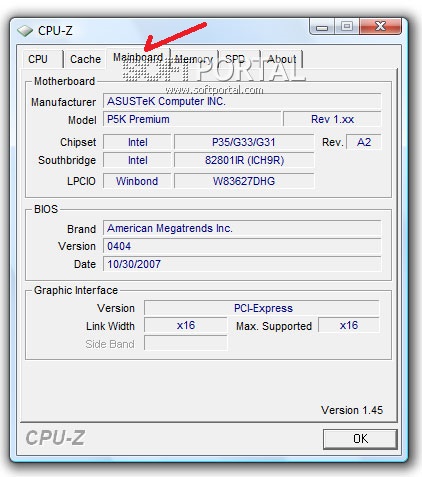
Task: Select the W83627DHG LPCIO value
Action: point(244,181)
